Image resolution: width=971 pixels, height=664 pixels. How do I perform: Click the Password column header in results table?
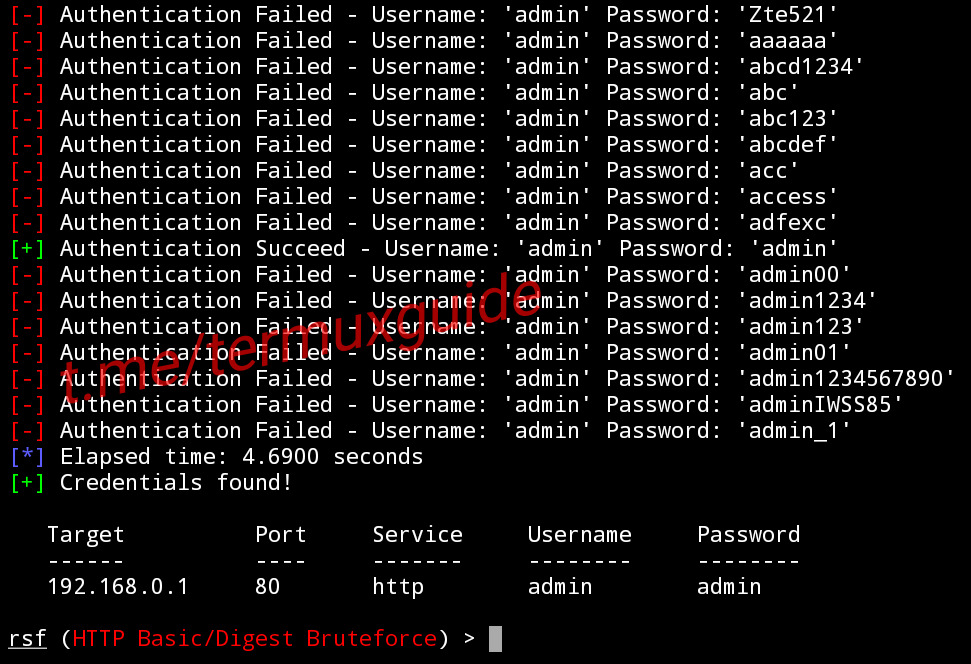click(x=748, y=535)
